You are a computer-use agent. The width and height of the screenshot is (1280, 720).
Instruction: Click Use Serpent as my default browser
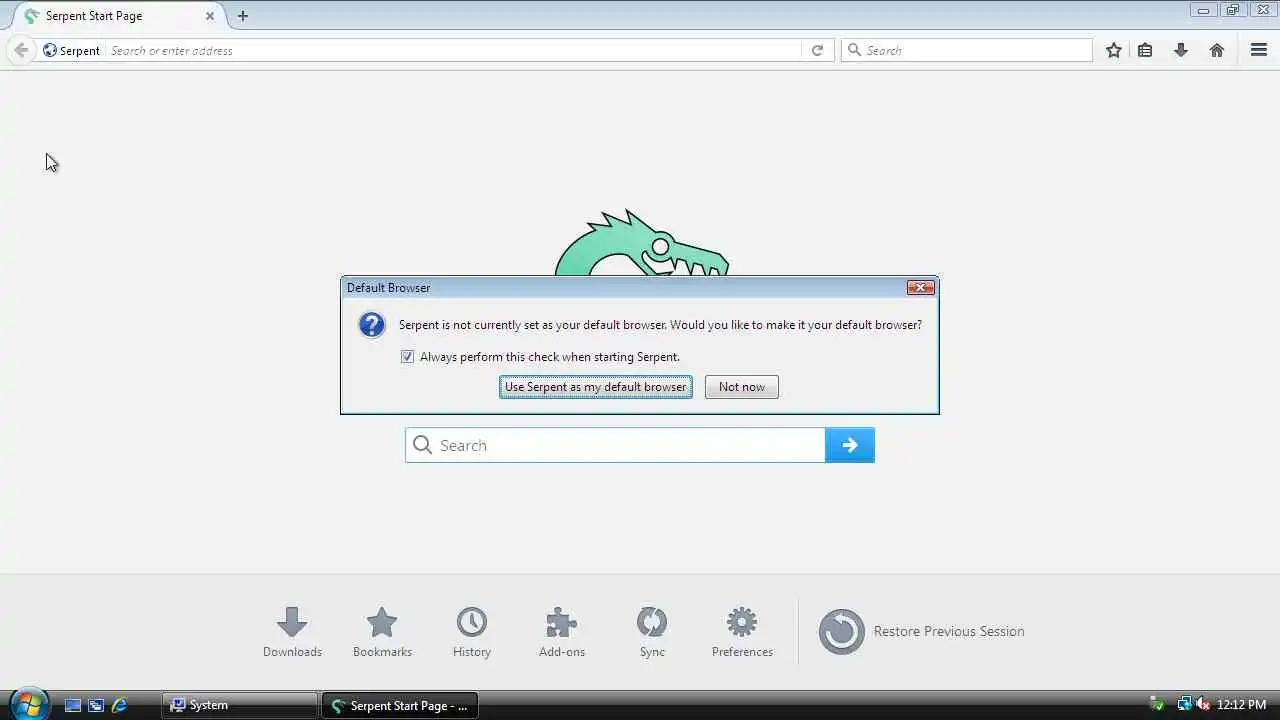[596, 387]
